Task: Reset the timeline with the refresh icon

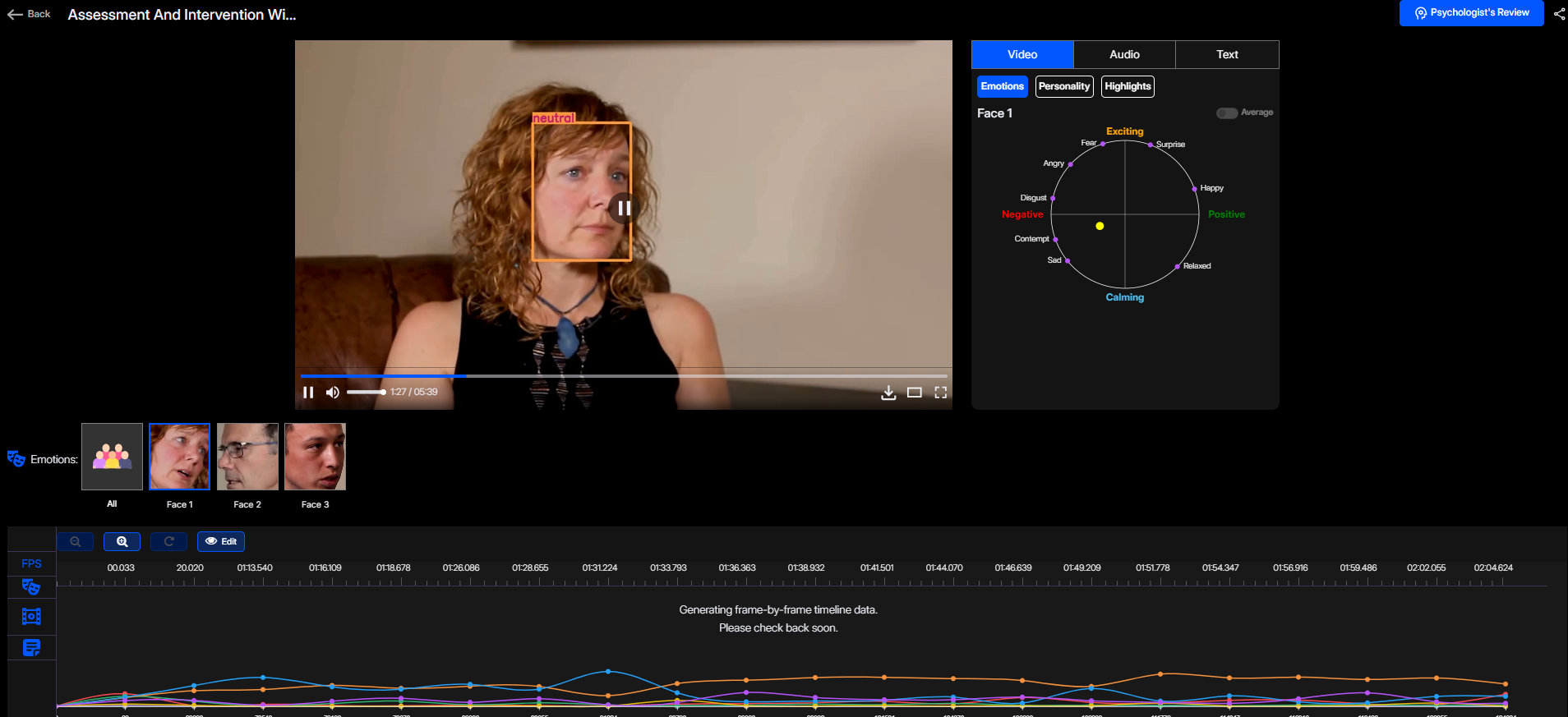Action: 168,542
